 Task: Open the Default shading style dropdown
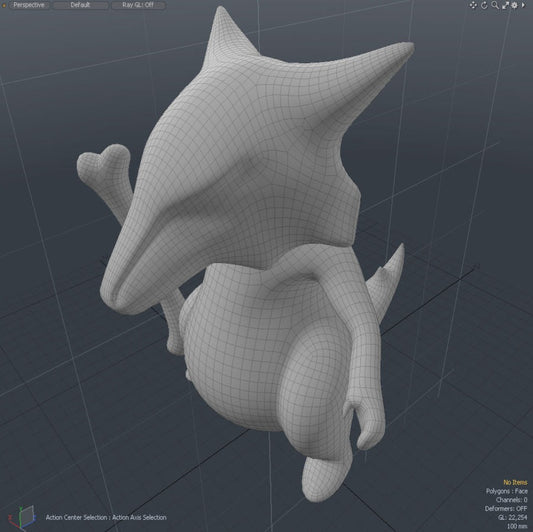click(x=80, y=5)
